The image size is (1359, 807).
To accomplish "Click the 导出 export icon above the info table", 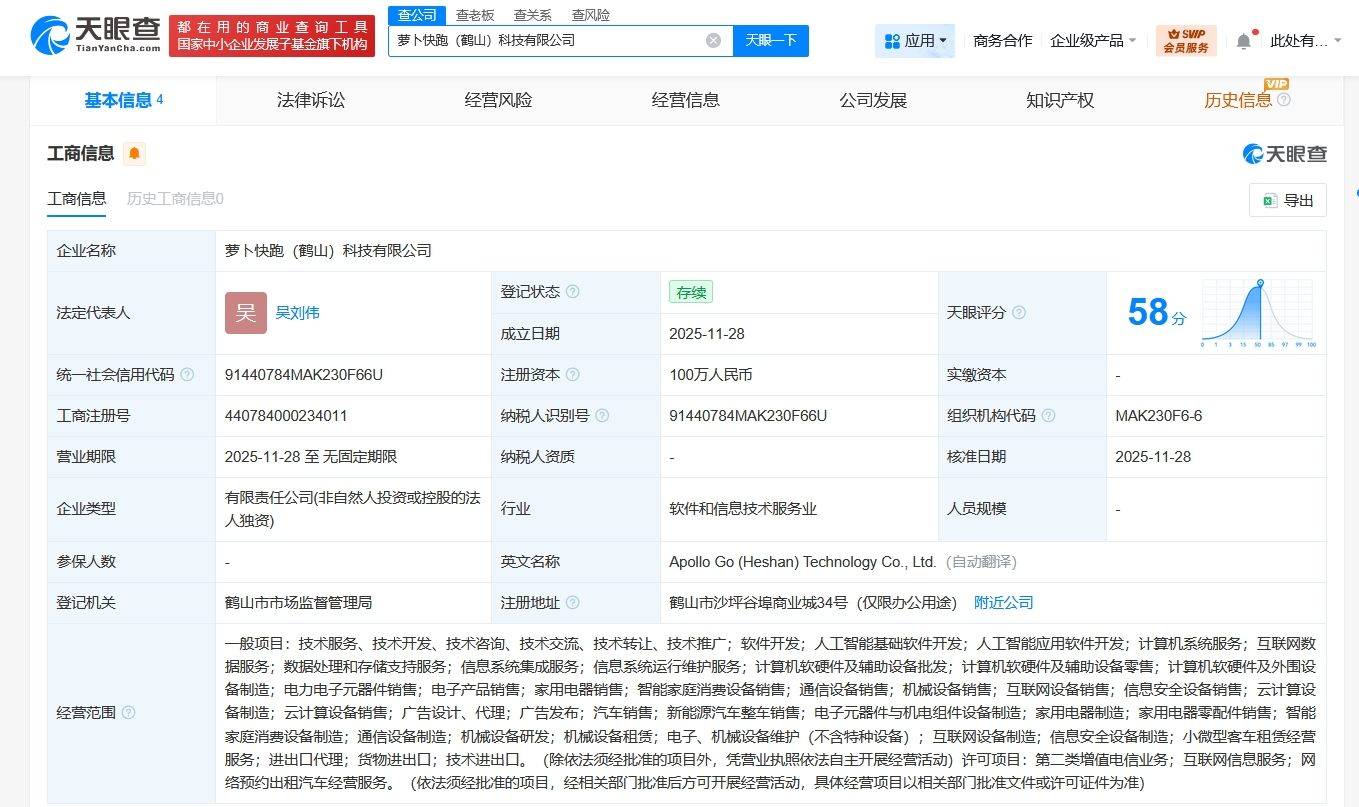I will [1286, 200].
